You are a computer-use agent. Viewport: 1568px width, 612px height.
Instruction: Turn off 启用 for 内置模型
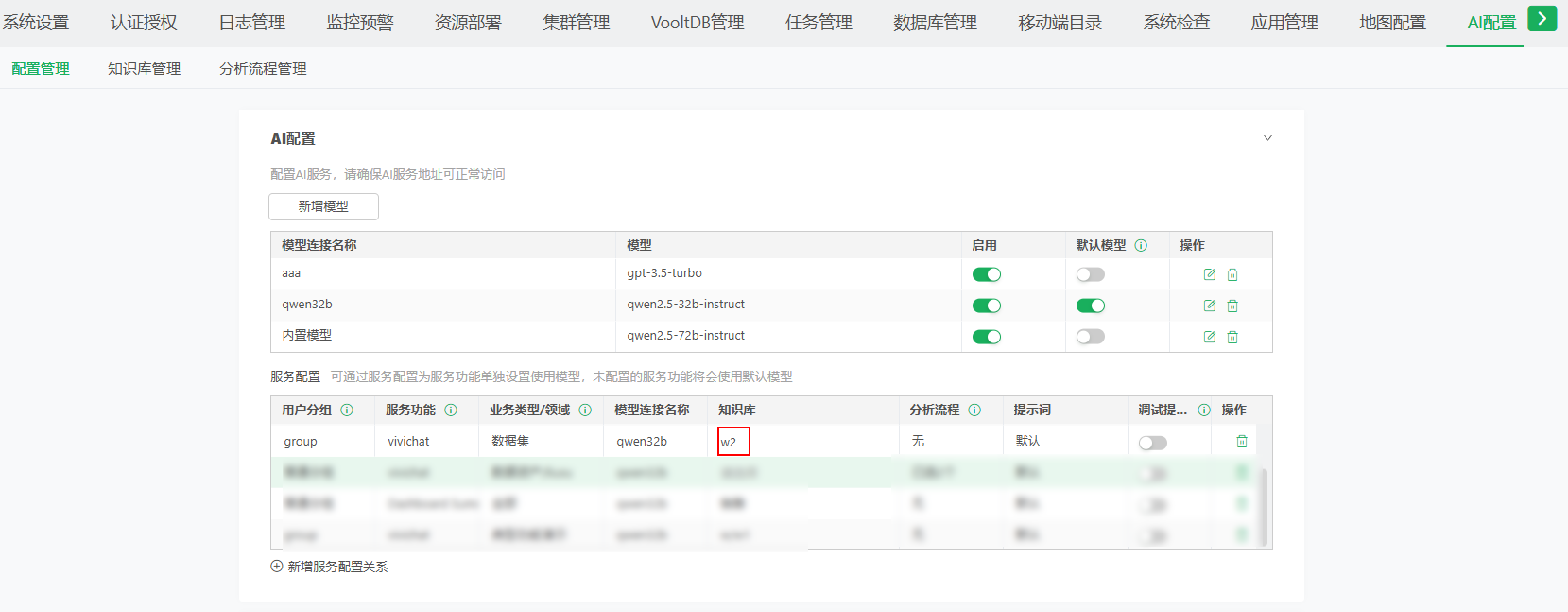click(986, 337)
